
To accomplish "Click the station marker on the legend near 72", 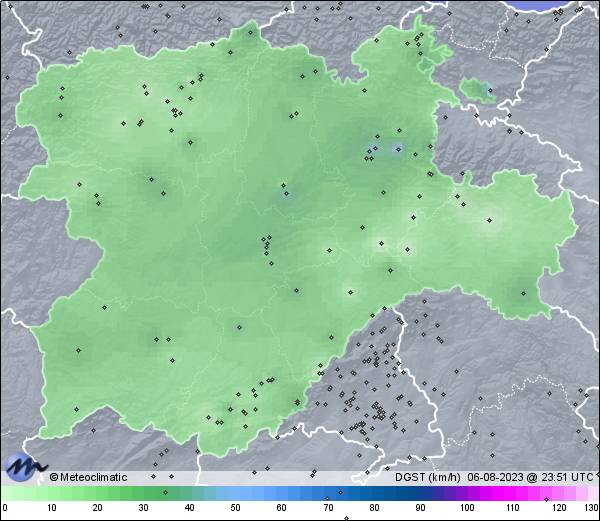I will coord(341,492).
